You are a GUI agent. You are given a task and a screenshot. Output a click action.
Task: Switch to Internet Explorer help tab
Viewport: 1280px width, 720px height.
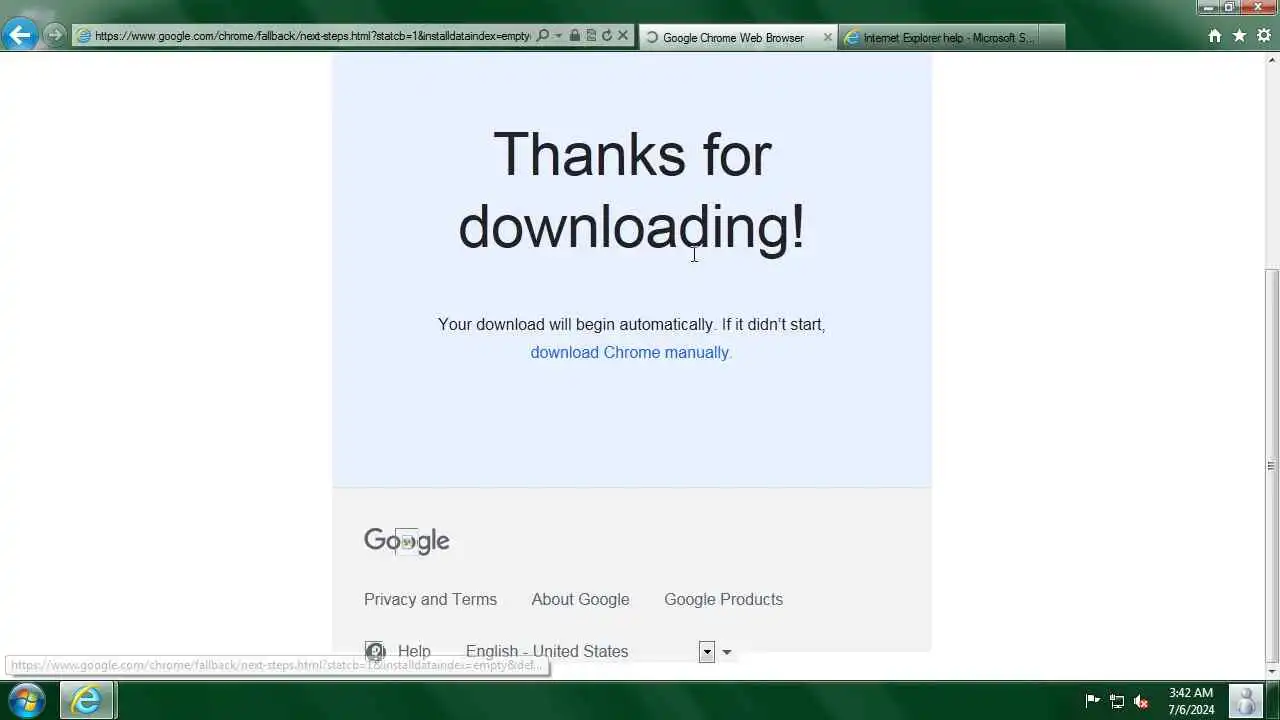click(939, 38)
